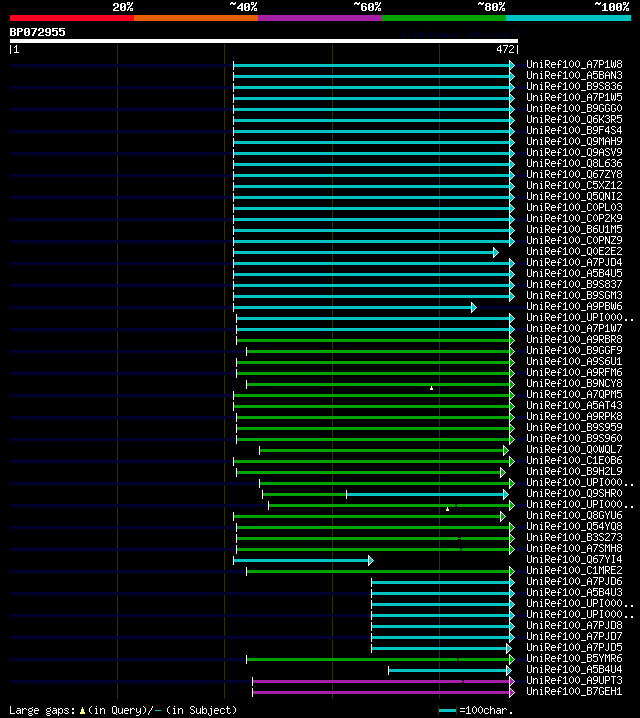Click the purple alignment bar for UniRef100_A9UPT3
Viewport: 640px width, 718px height.
coord(381,681)
